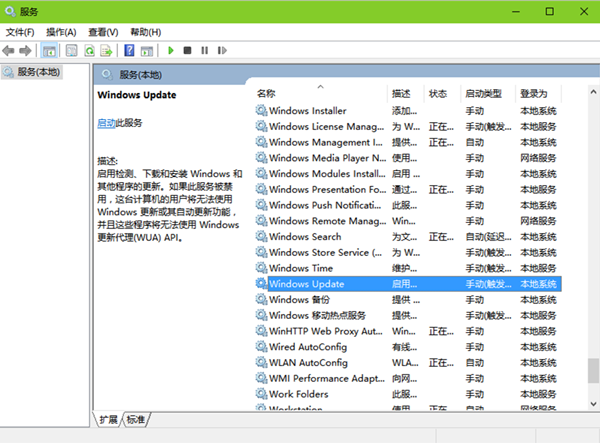Click the Stop service square icon
Screen dimensions: 600x443
[187, 50]
